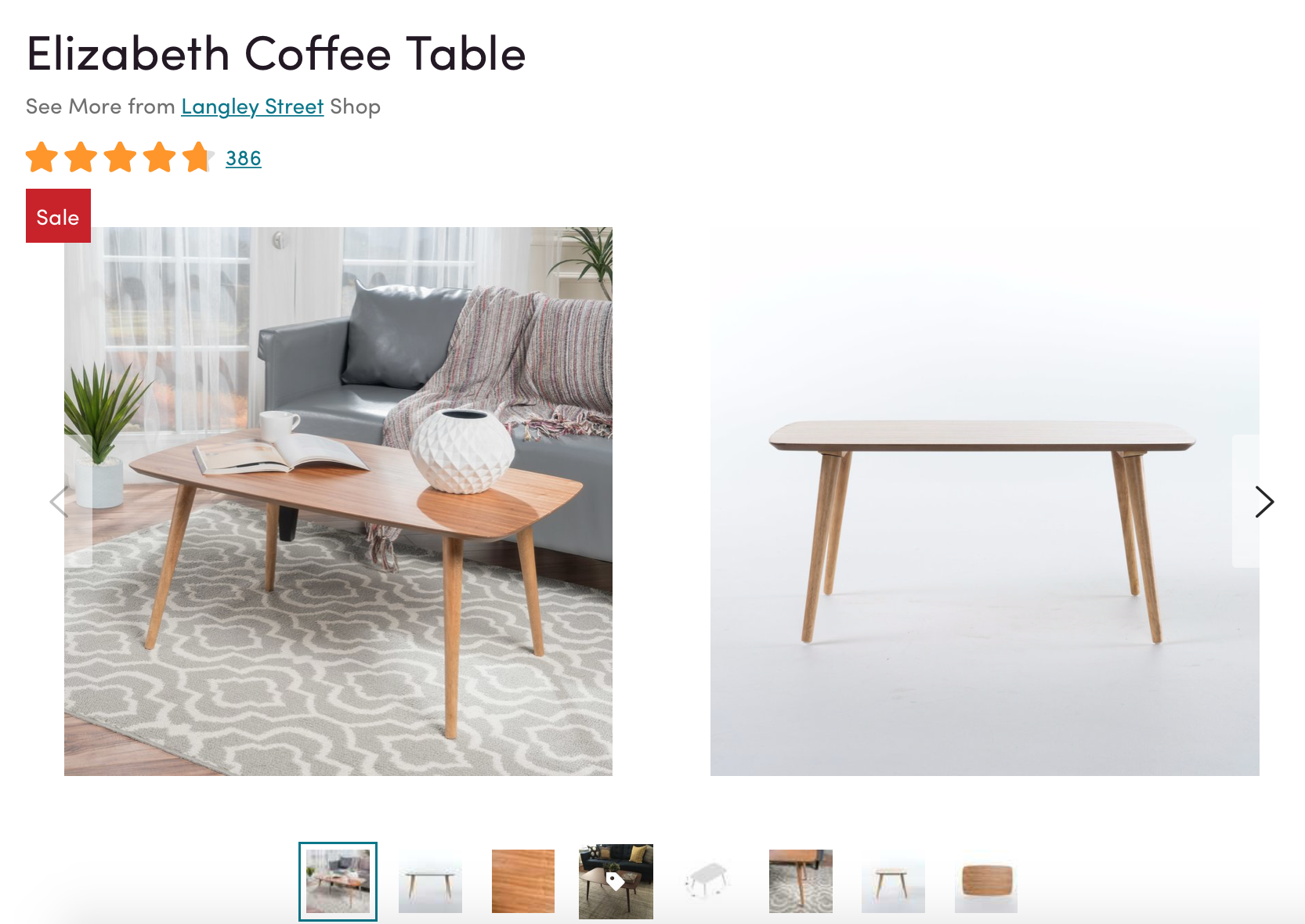Select the wood grain close-up swatch thumbnail

coord(523,882)
